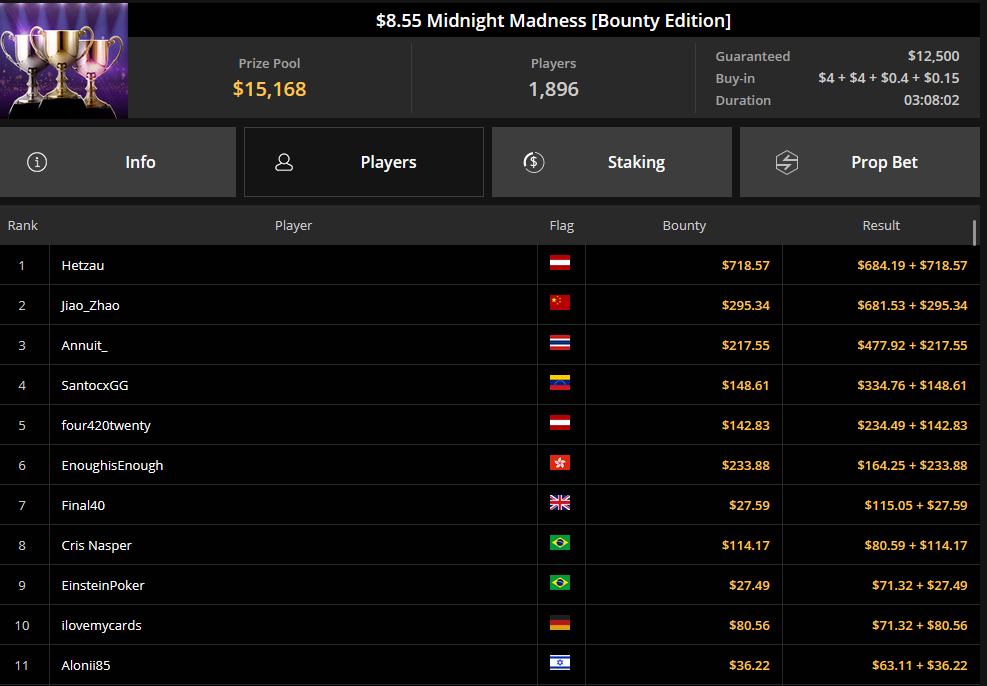This screenshot has width=987, height=686.
Task: Select player name Cris Nasper
Action: click(x=96, y=546)
